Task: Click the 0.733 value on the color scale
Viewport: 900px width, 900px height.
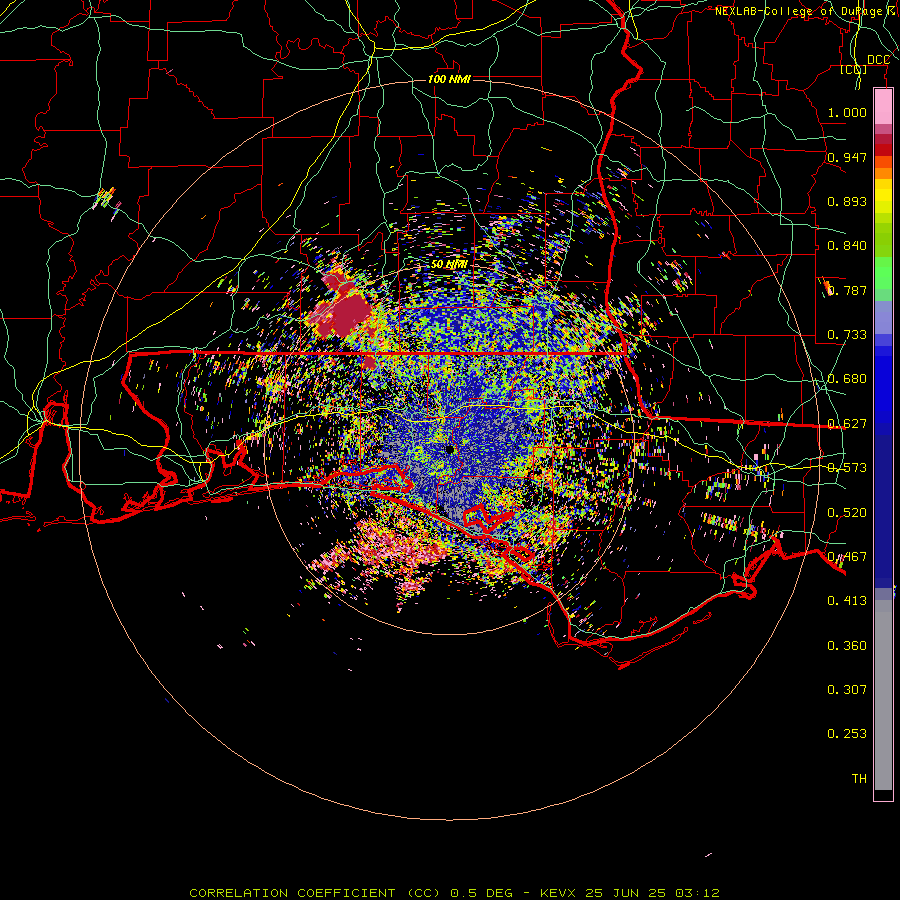Action: coord(847,335)
